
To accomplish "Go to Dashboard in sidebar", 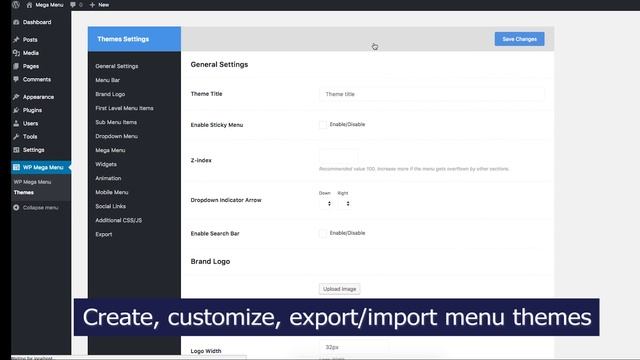I will (x=37, y=22).
